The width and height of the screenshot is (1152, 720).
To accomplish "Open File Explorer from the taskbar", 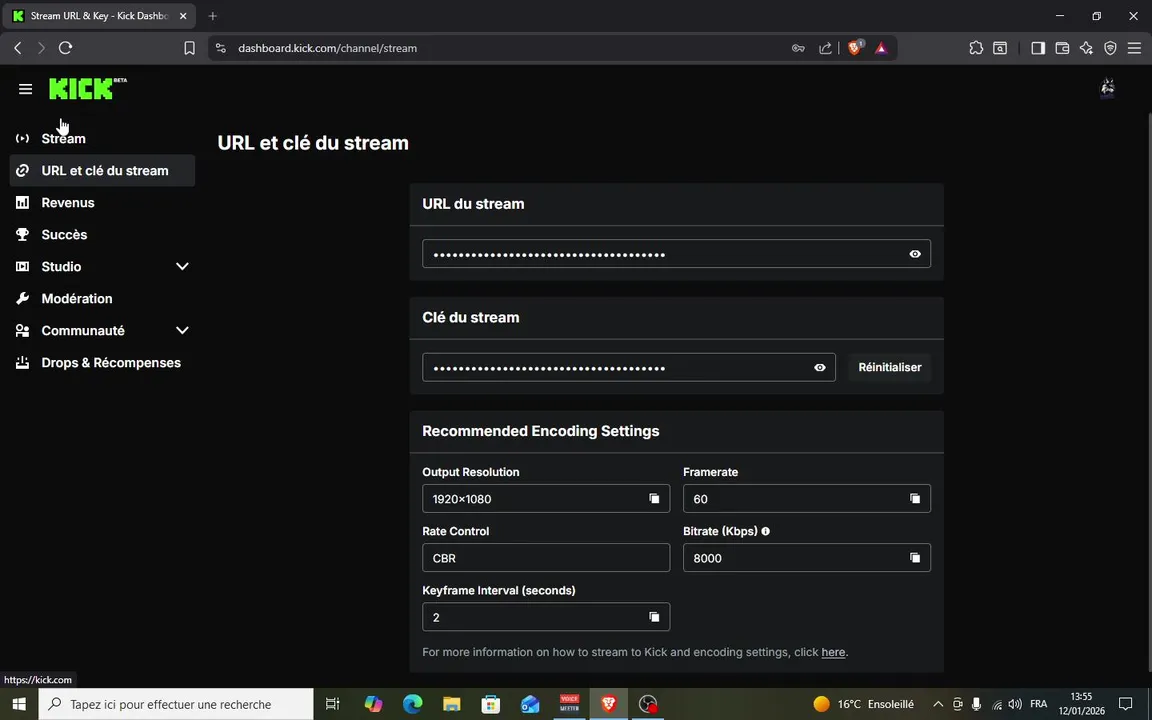I will pos(452,704).
